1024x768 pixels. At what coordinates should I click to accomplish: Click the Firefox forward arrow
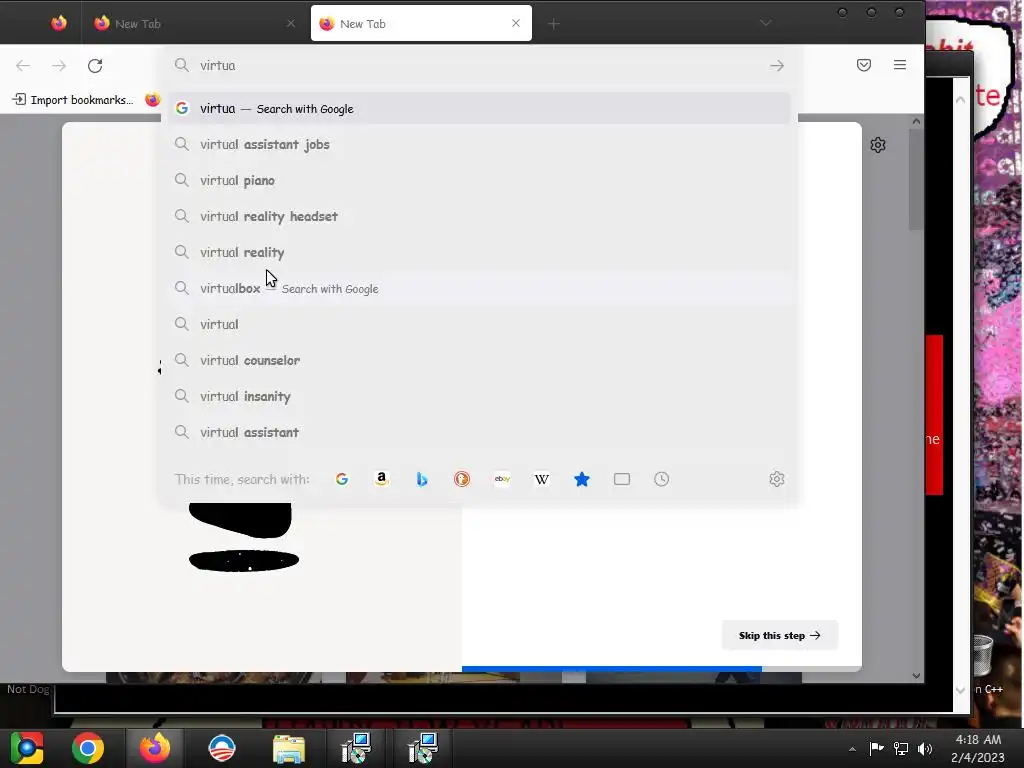click(x=59, y=65)
